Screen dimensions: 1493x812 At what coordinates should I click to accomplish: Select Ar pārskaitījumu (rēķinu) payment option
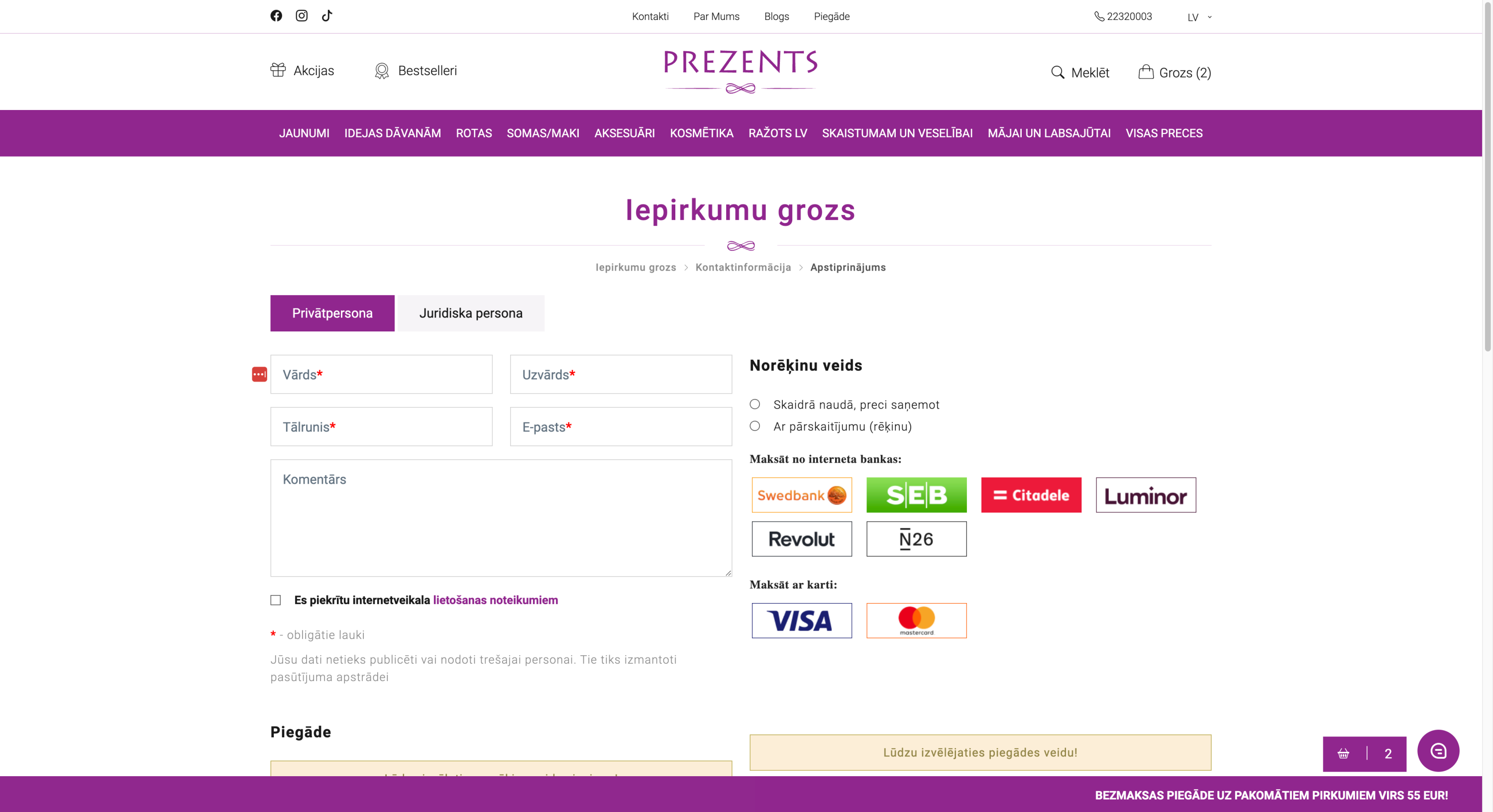[754, 426]
